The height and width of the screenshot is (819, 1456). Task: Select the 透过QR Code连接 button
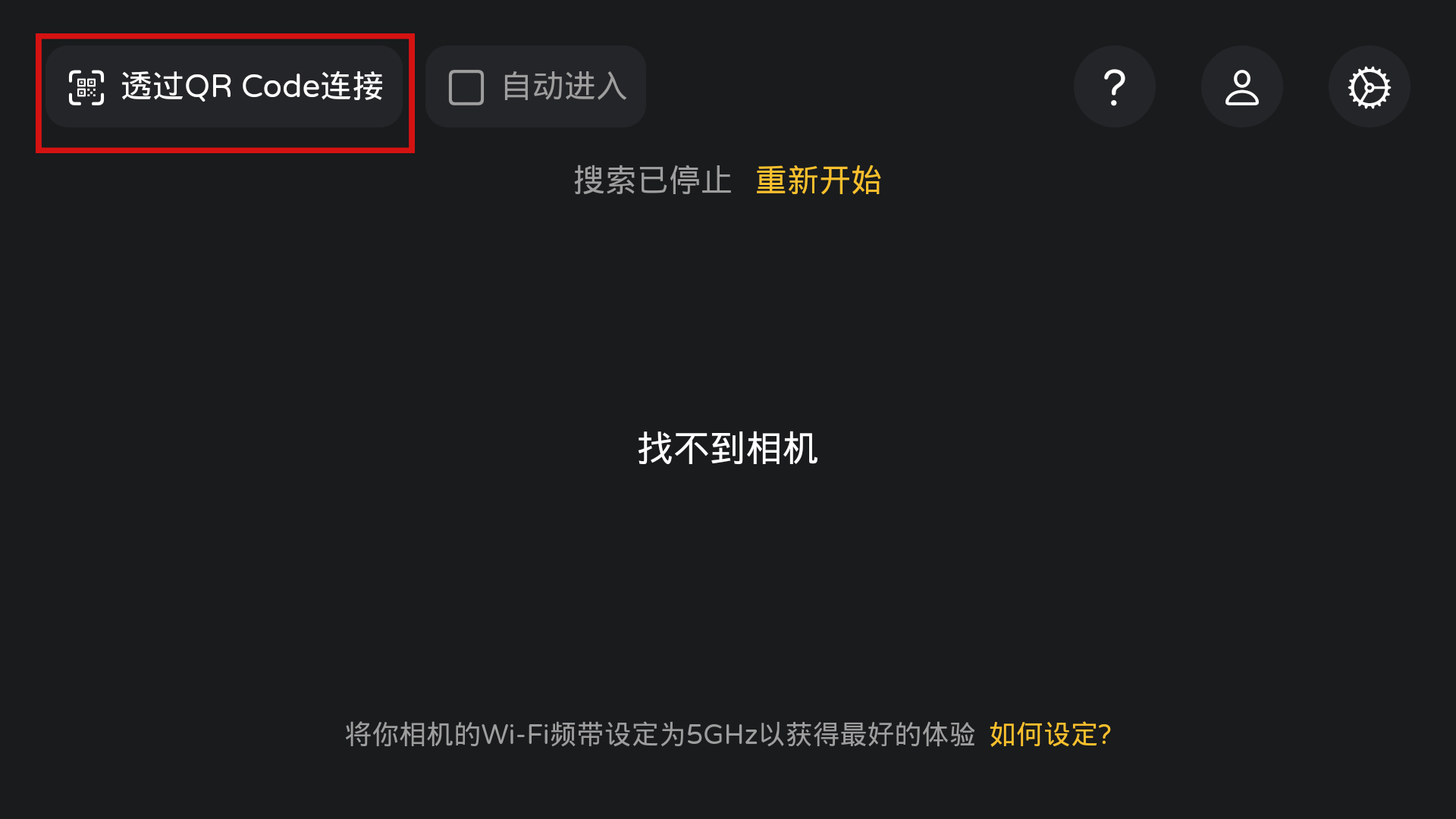[224, 86]
